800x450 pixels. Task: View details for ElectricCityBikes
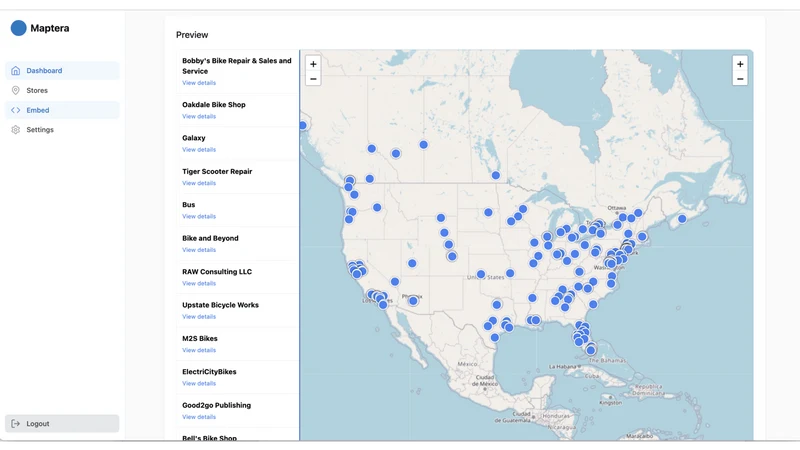click(199, 384)
